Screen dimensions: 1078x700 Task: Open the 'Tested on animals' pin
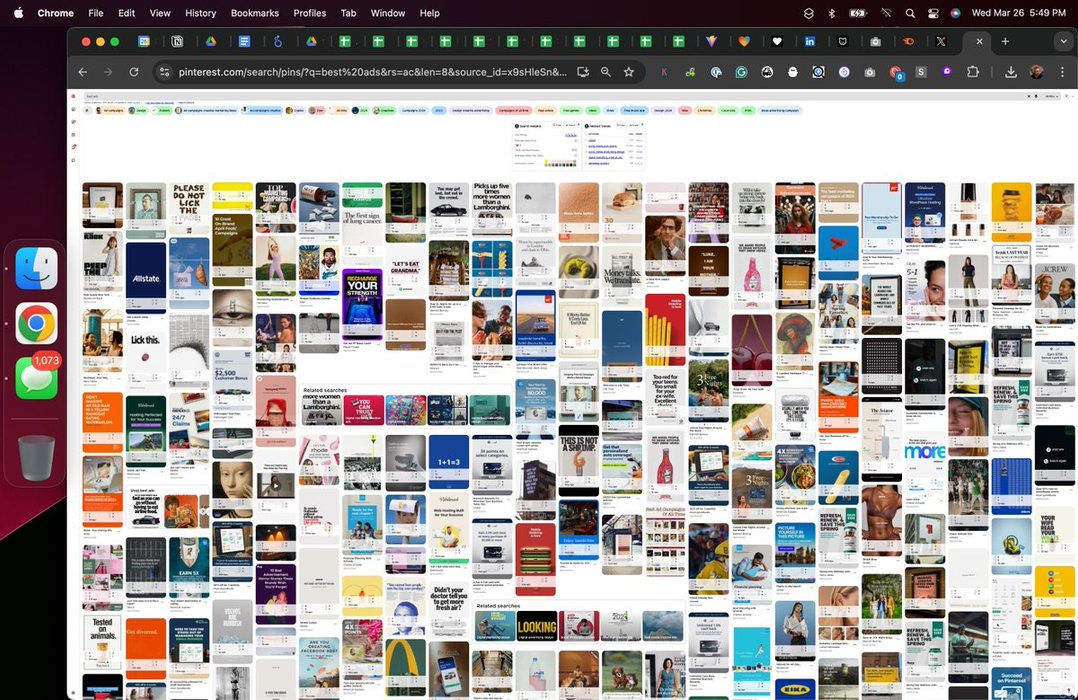click(102, 641)
